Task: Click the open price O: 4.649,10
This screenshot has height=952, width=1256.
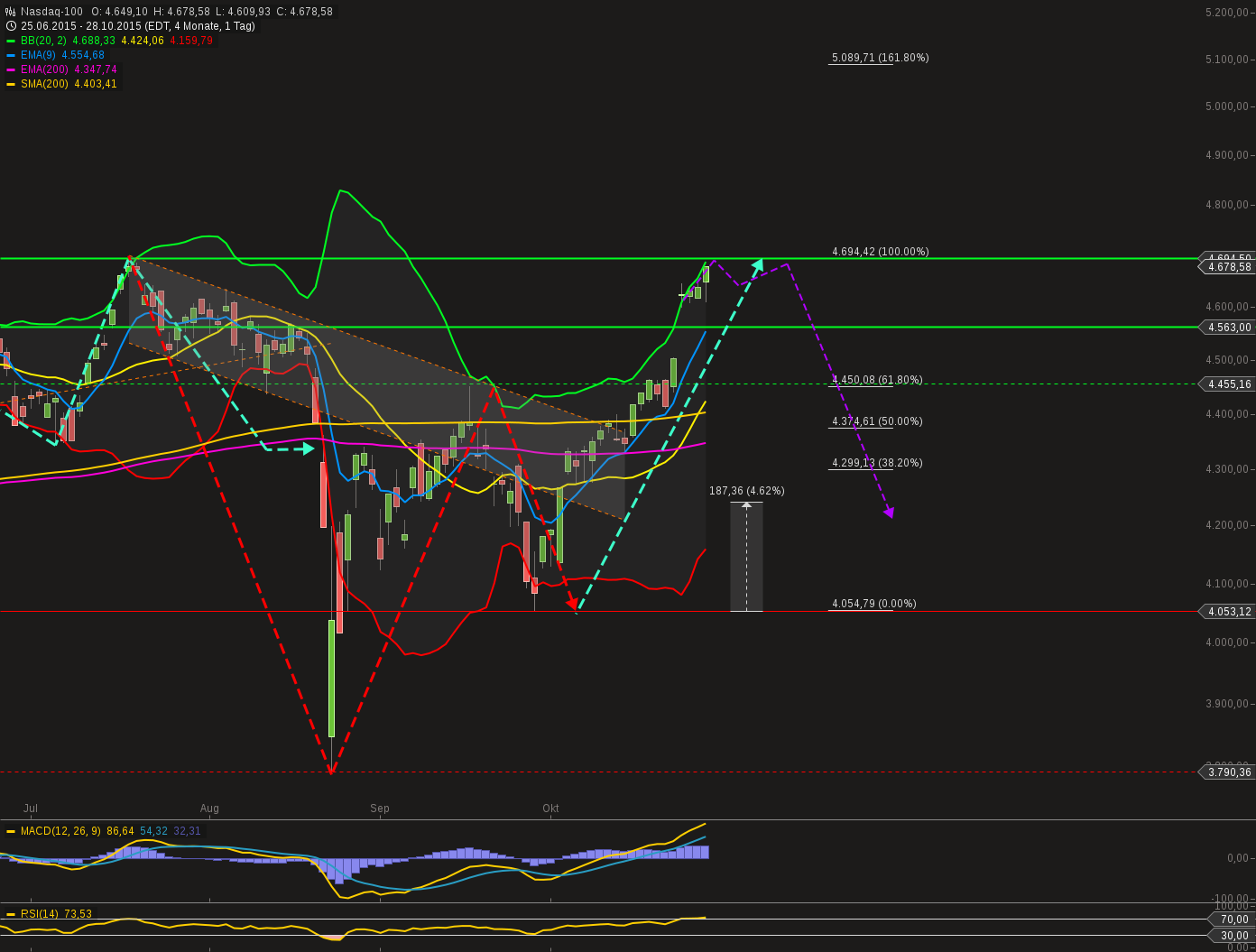Action: click(119, 12)
